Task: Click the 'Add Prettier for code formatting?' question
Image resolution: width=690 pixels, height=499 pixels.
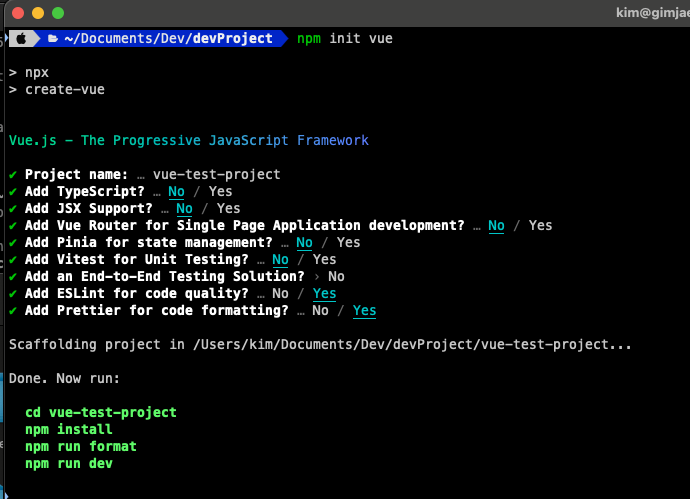Action: pyautogui.click(x=157, y=311)
